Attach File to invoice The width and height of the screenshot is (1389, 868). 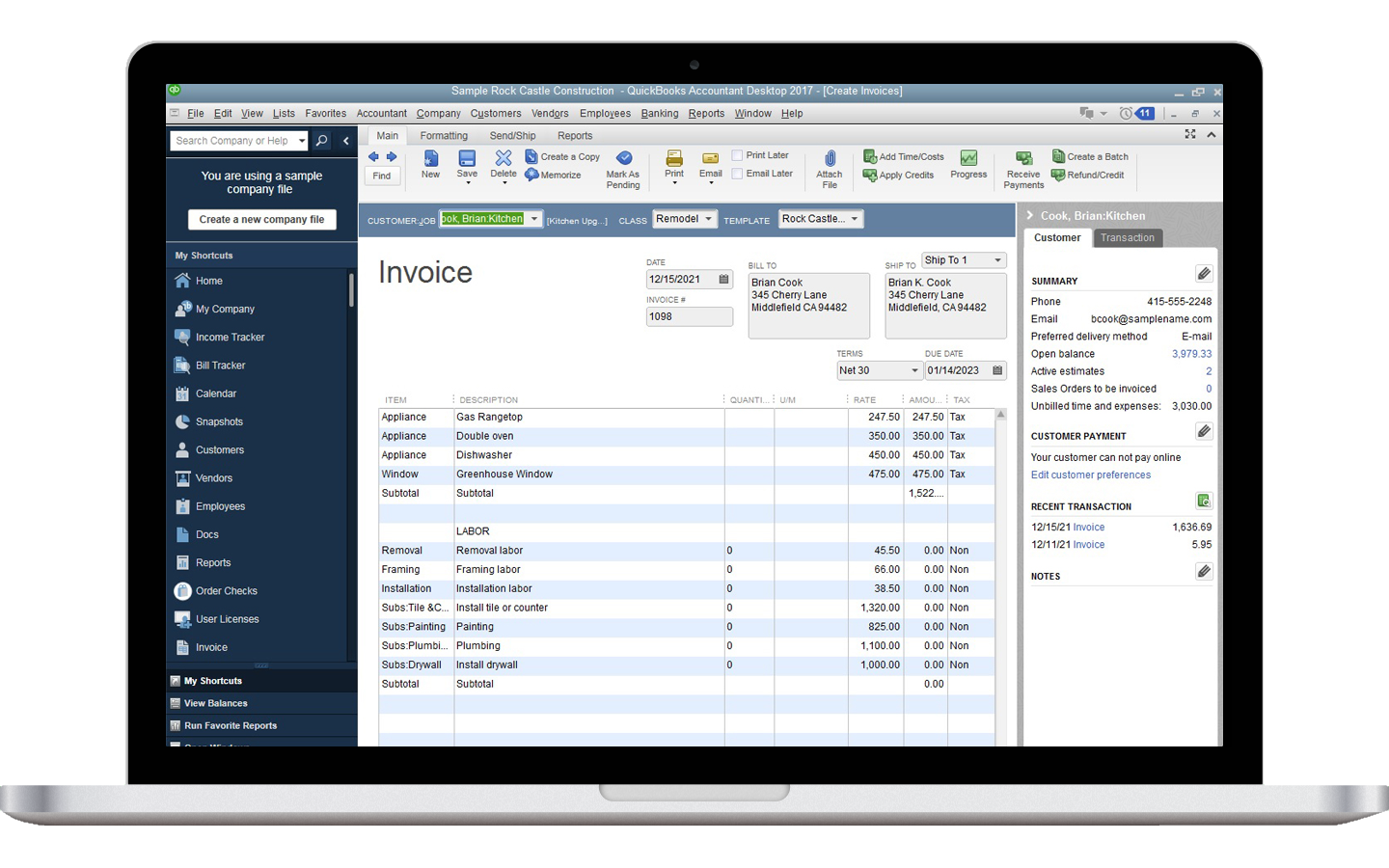830,170
